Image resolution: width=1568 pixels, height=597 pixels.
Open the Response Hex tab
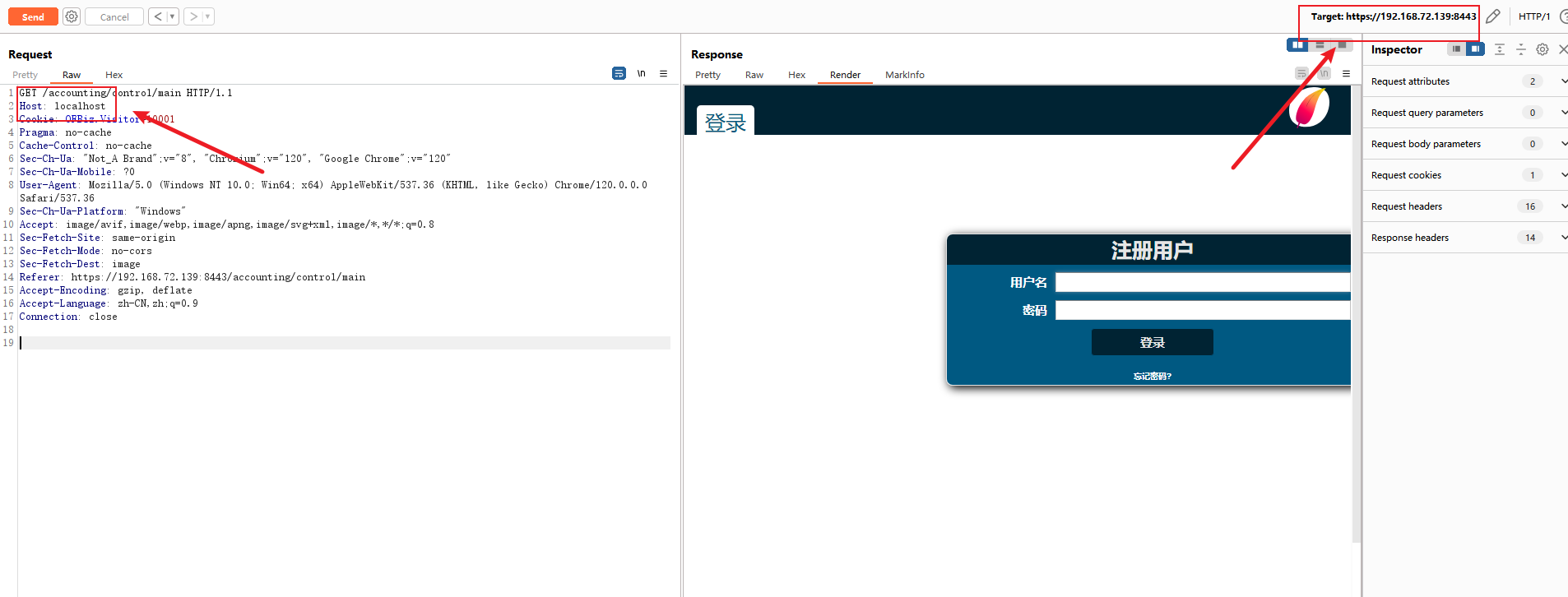pos(796,75)
